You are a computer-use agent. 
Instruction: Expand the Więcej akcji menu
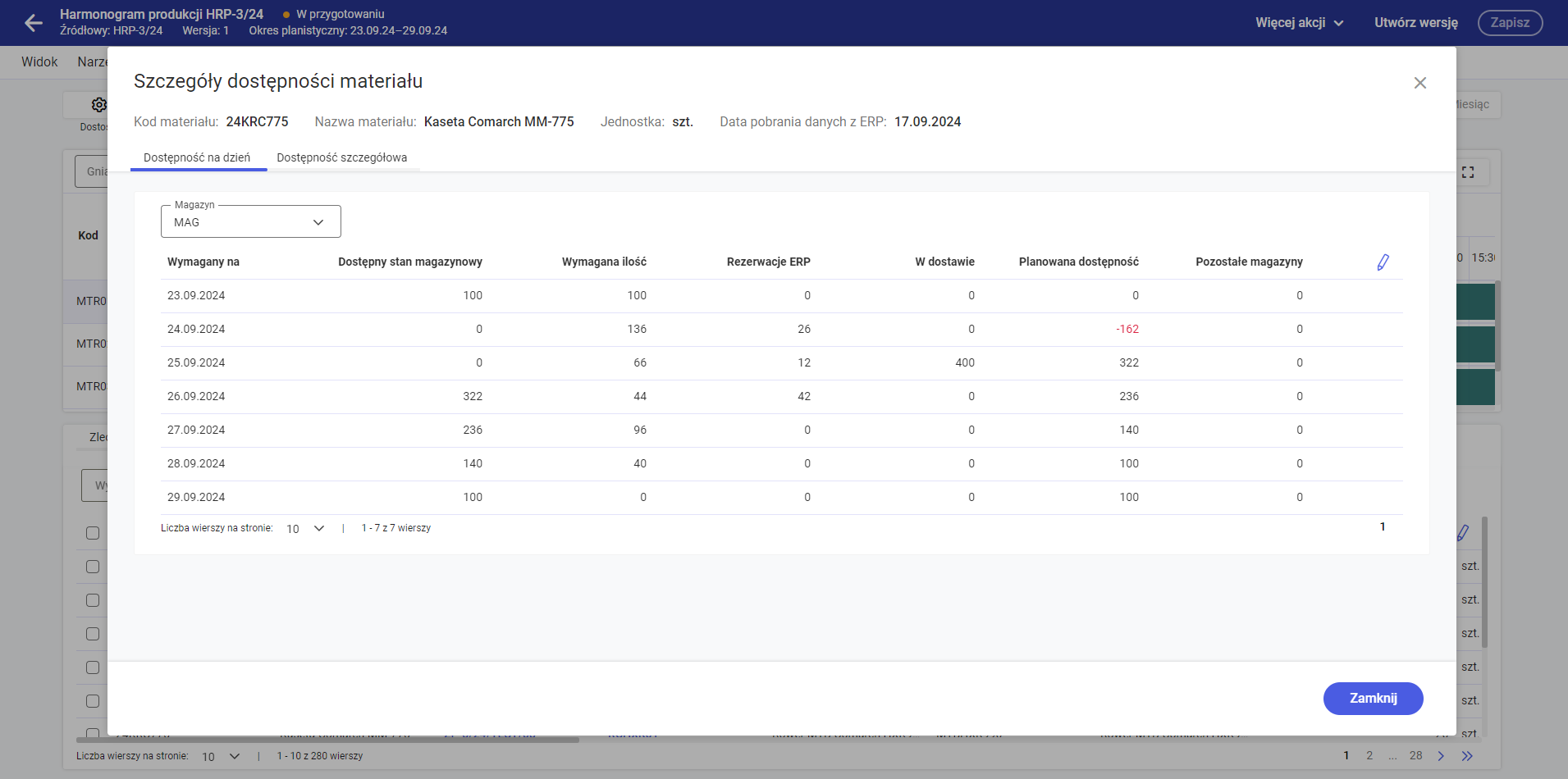(x=1299, y=23)
